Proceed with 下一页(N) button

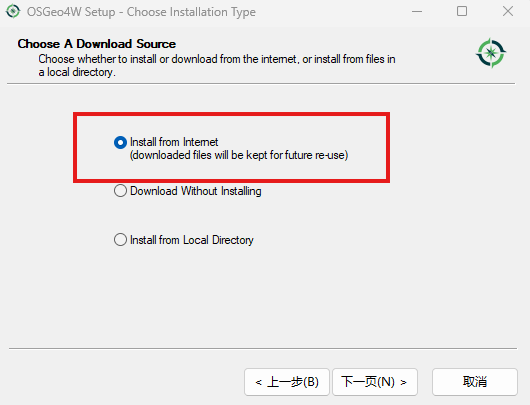tap(375, 382)
